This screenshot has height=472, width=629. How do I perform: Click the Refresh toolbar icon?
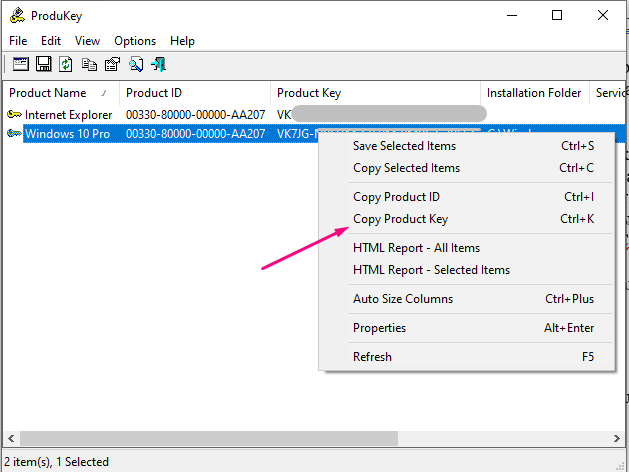[66, 64]
